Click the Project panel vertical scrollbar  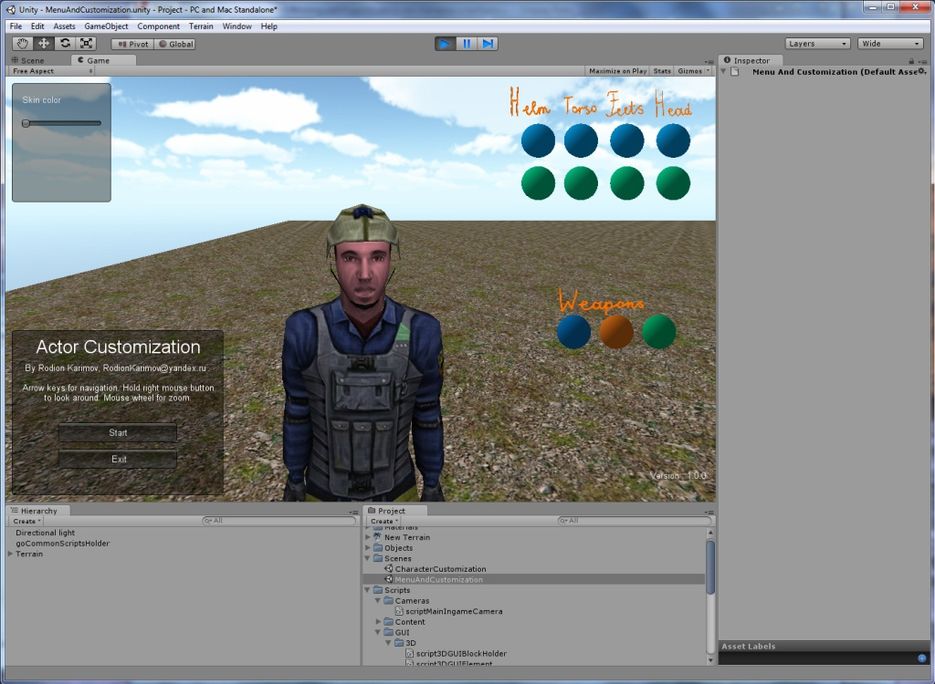pyautogui.click(x=710, y=567)
